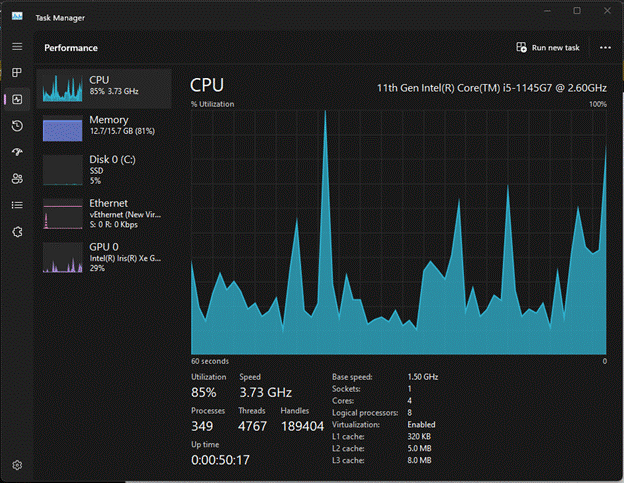Select the CPU performance item
624x483 pixels.
104,89
